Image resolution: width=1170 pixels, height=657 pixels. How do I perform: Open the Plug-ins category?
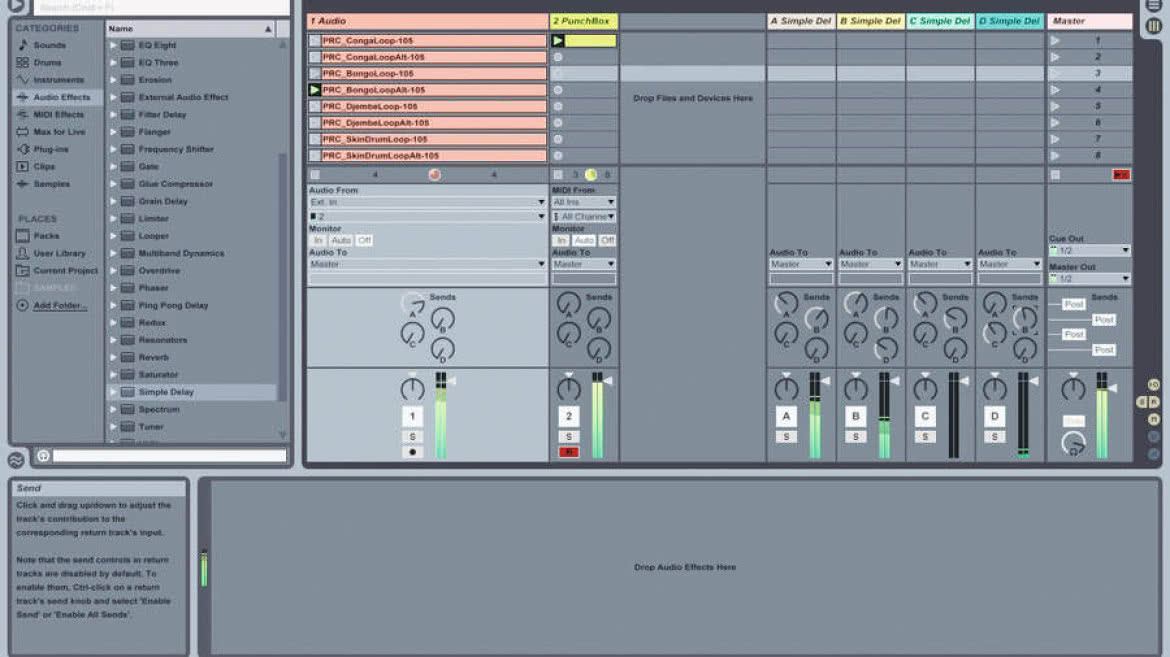(51, 149)
